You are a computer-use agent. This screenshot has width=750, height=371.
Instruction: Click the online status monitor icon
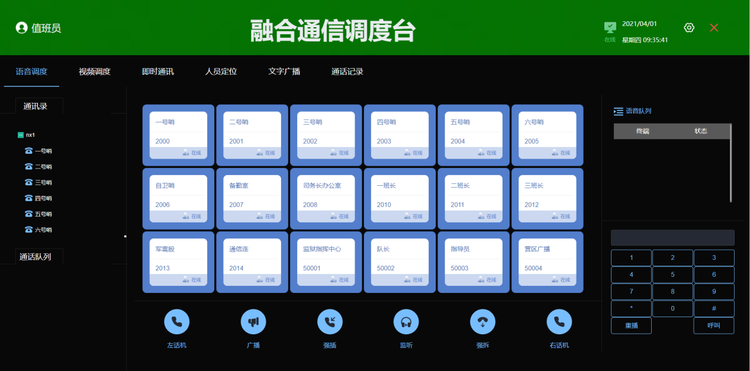(x=610, y=27)
